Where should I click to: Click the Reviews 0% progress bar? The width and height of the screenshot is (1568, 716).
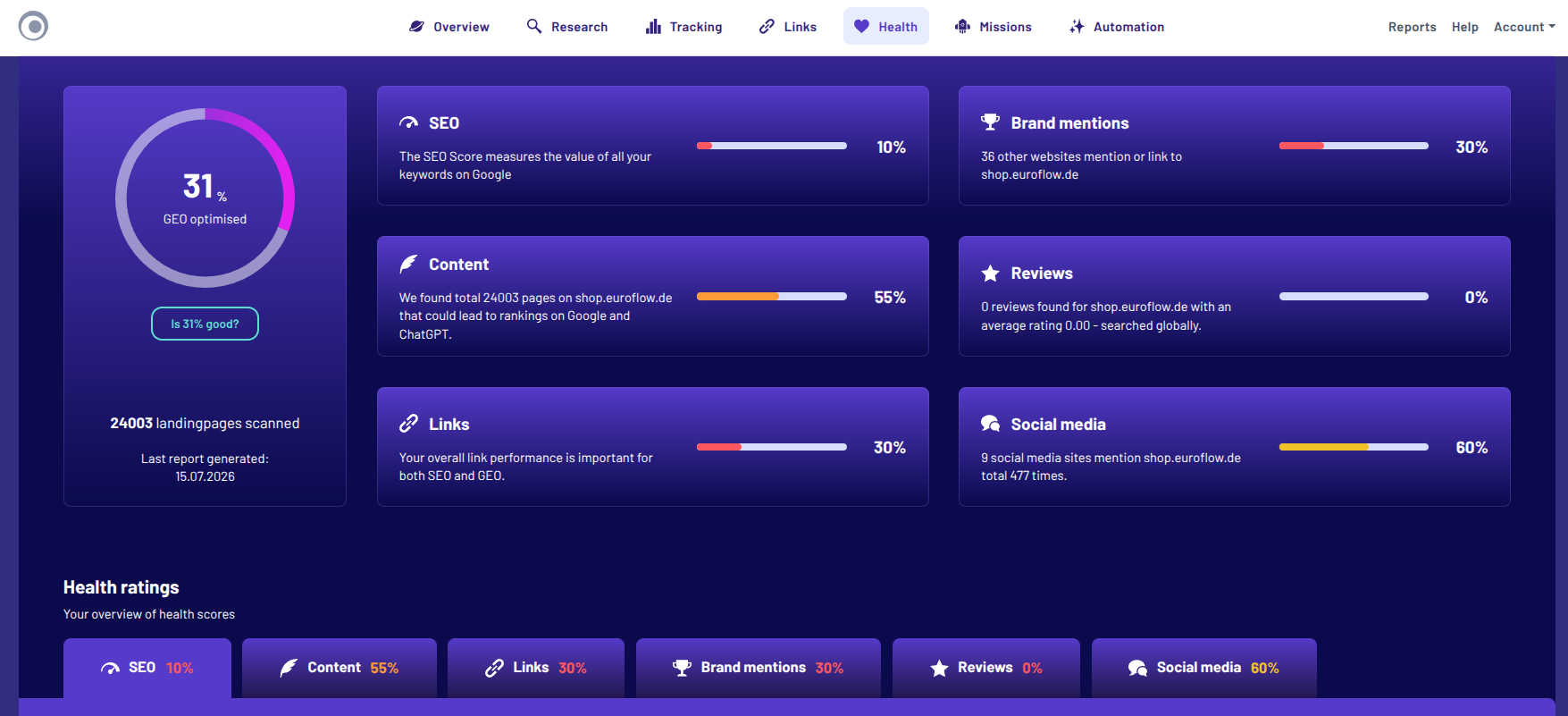tap(1354, 296)
